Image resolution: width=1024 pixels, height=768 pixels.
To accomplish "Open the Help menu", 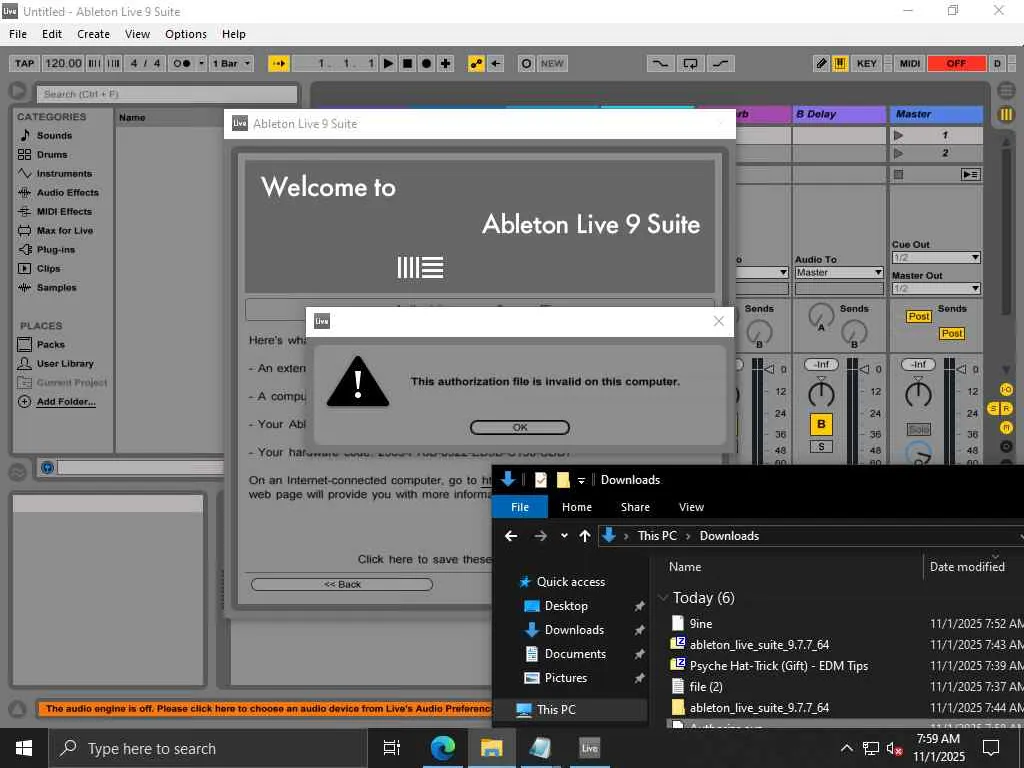I will [x=234, y=34].
